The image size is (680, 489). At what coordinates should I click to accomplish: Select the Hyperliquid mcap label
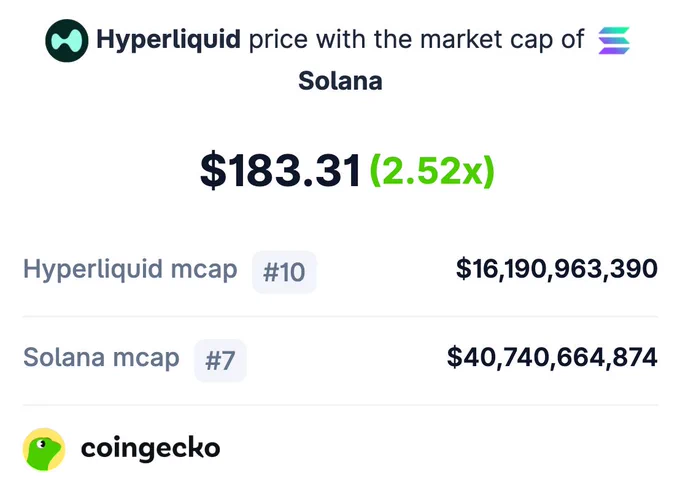point(130,270)
